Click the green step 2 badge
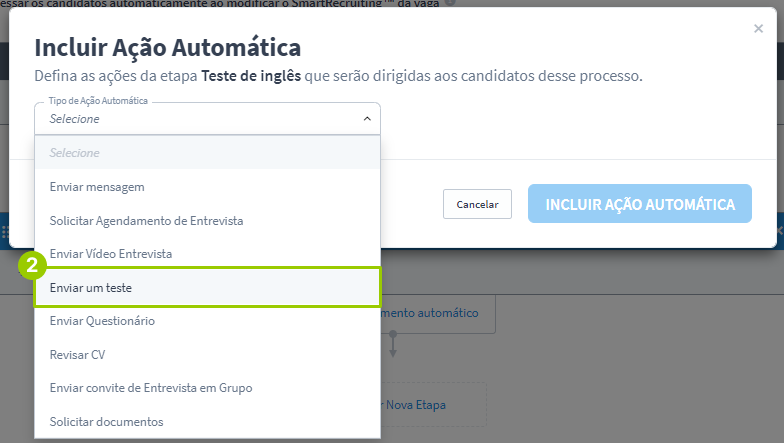The image size is (784, 443). (x=33, y=266)
